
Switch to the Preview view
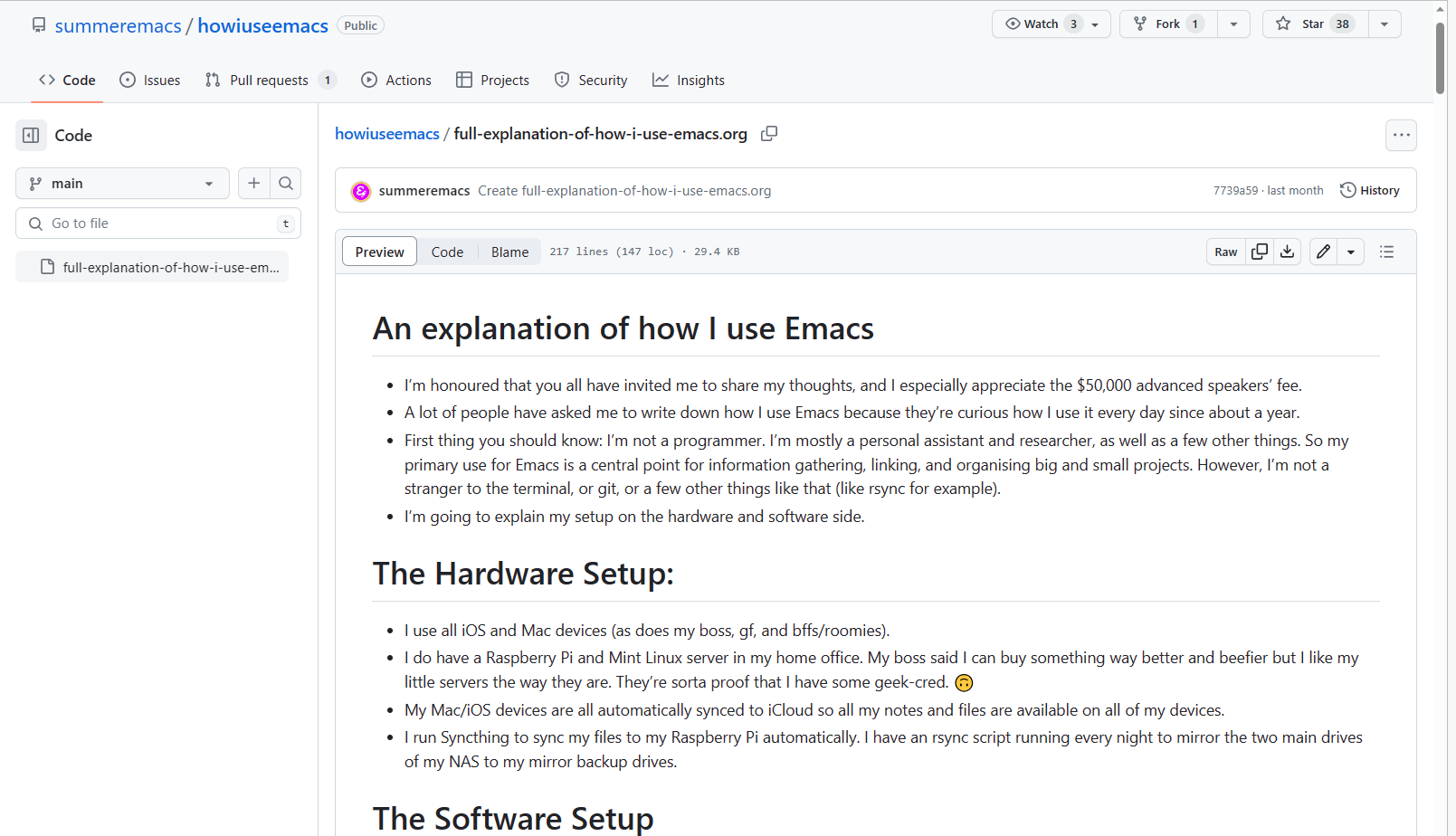380,252
